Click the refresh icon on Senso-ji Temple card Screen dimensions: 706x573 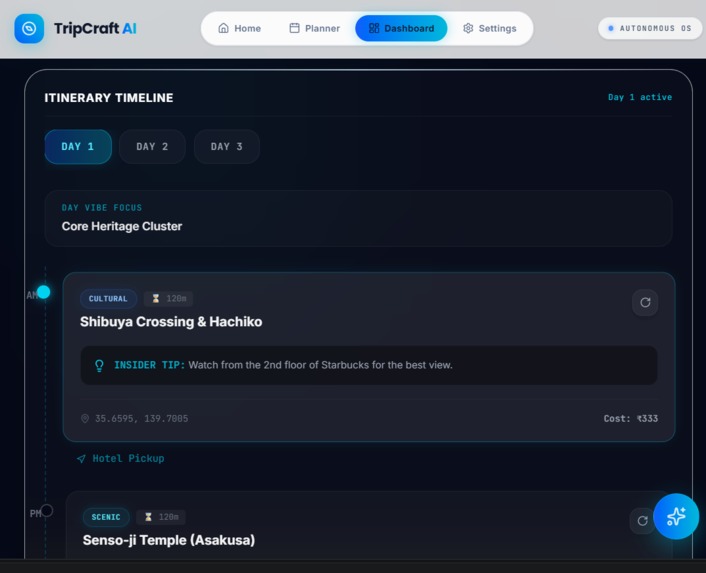point(643,521)
